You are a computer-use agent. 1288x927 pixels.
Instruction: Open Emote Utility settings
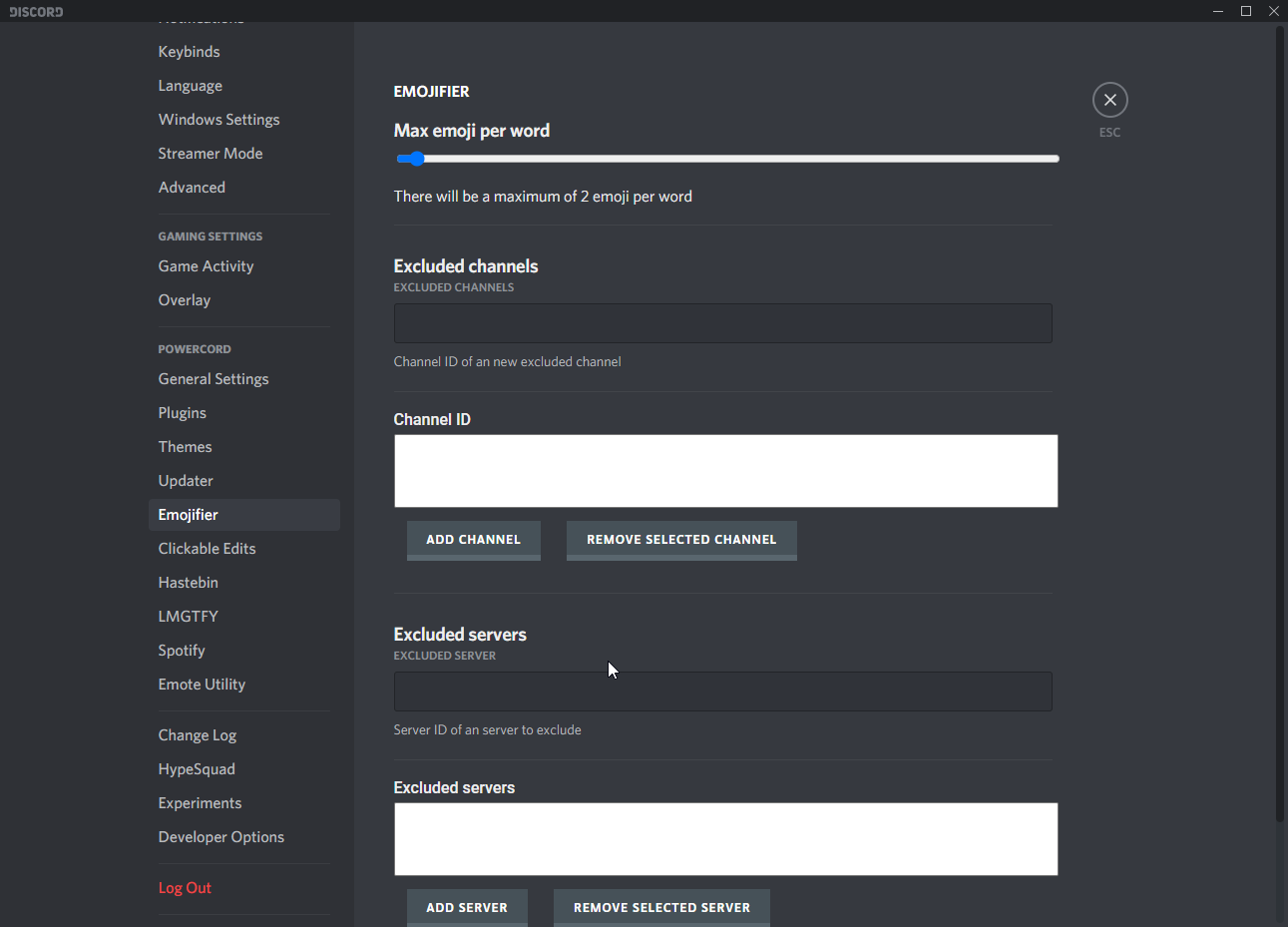tap(243, 685)
